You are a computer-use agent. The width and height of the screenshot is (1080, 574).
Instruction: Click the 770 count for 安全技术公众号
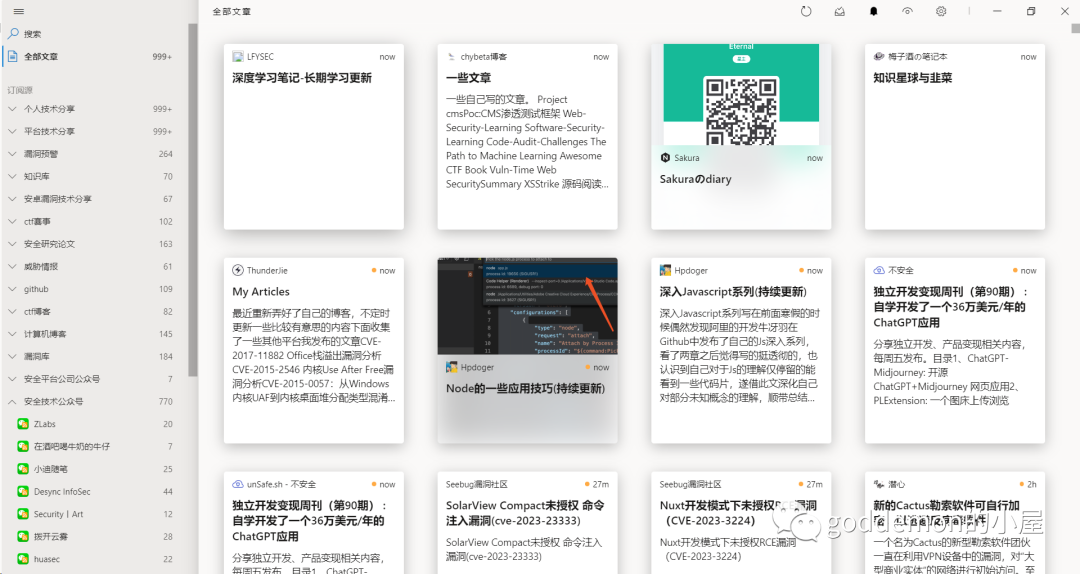click(x=166, y=401)
